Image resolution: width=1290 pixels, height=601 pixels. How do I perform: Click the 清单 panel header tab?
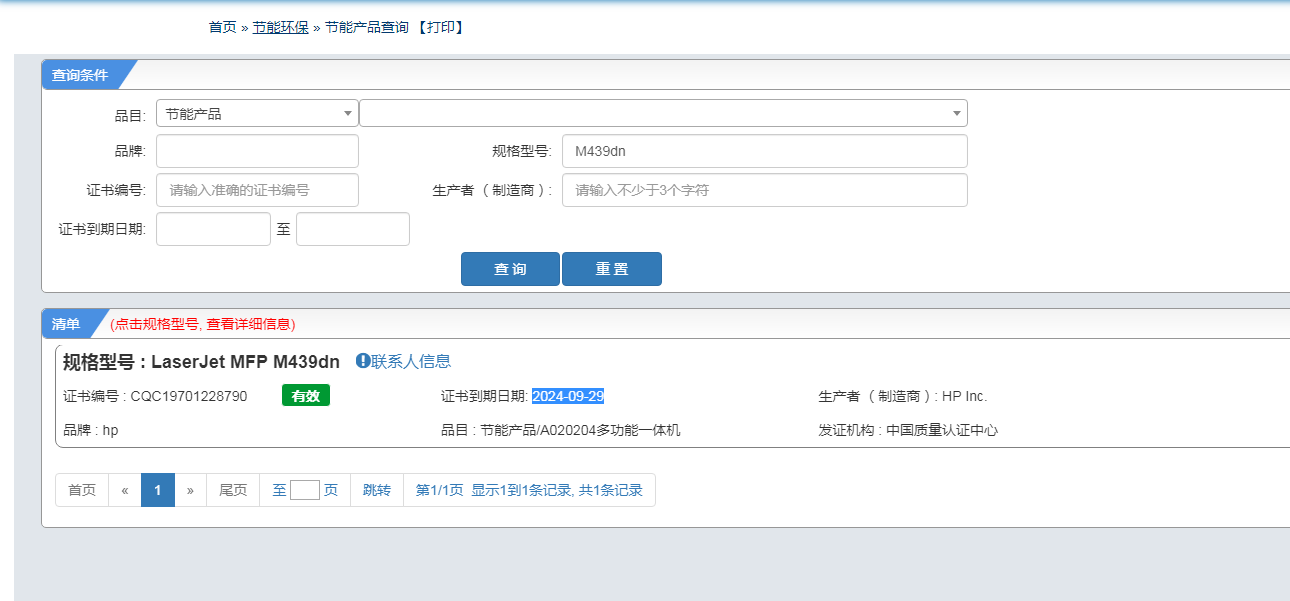tap(66, 324)
